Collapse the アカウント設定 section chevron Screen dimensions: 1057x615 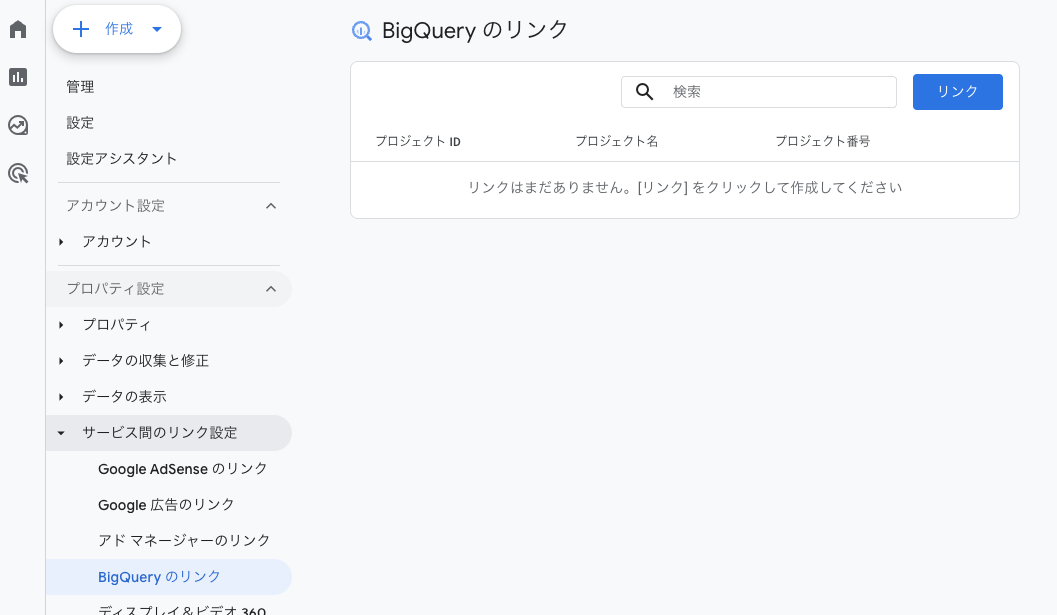click(271, 206)
